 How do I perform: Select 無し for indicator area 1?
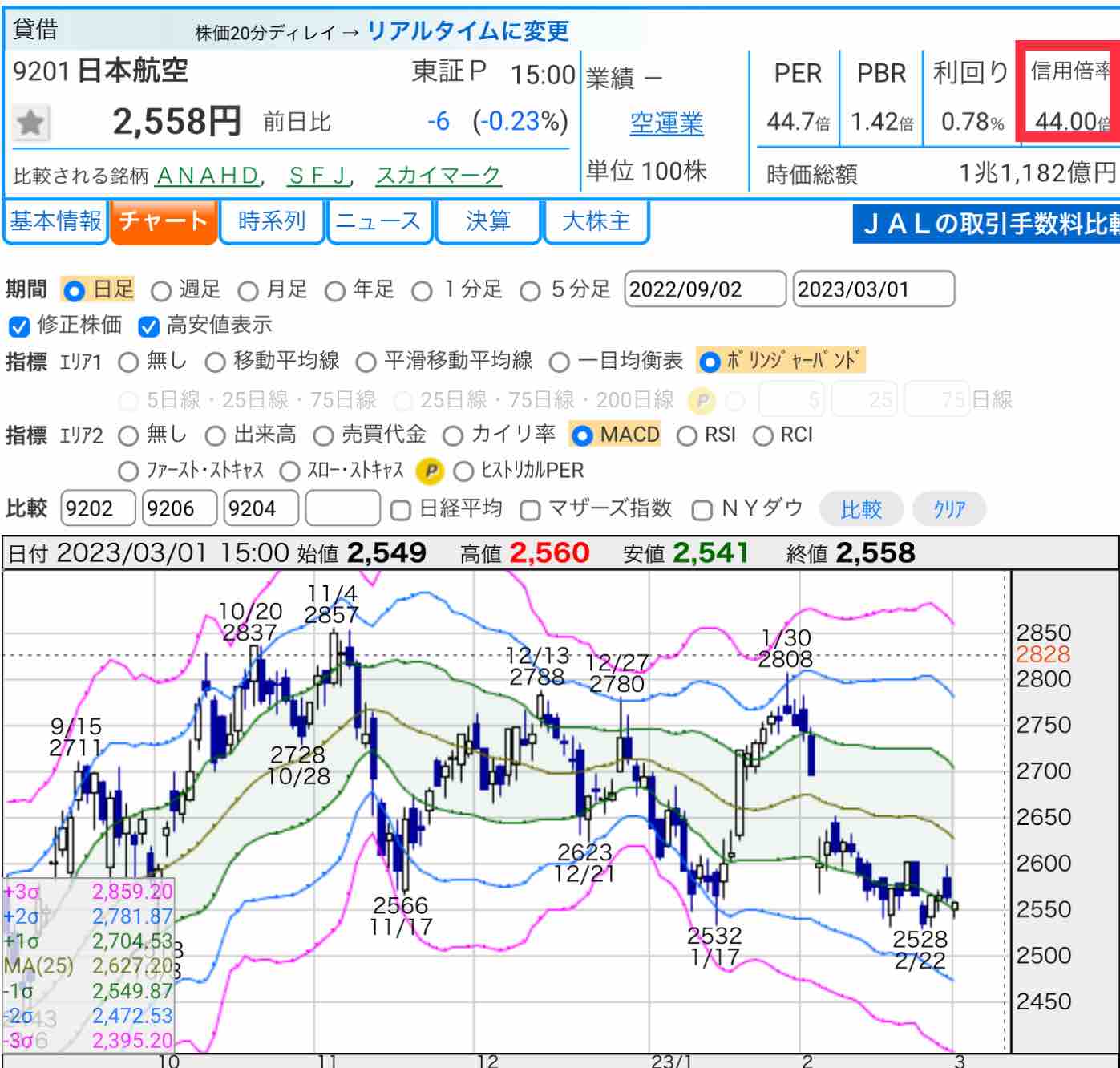coord(128,362)
